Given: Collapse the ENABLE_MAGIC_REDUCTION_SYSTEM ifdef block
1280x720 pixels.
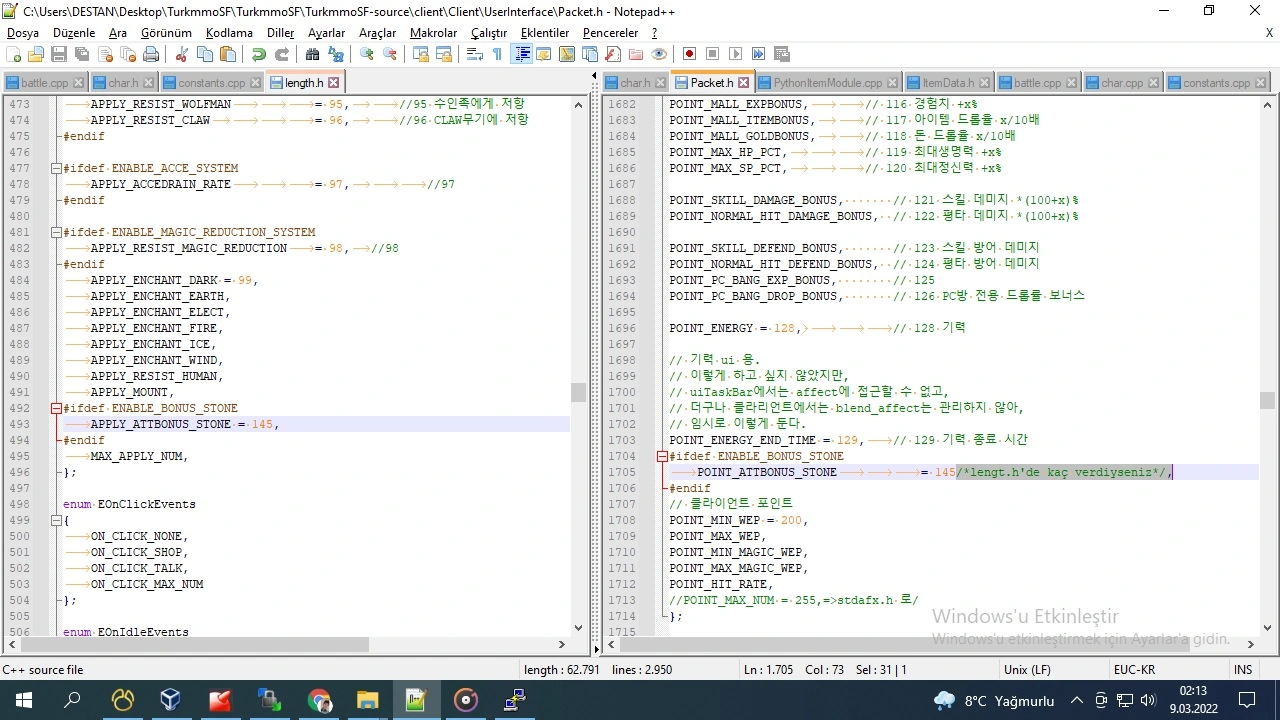Looking at the screenshot, I should tap(56, 232).
